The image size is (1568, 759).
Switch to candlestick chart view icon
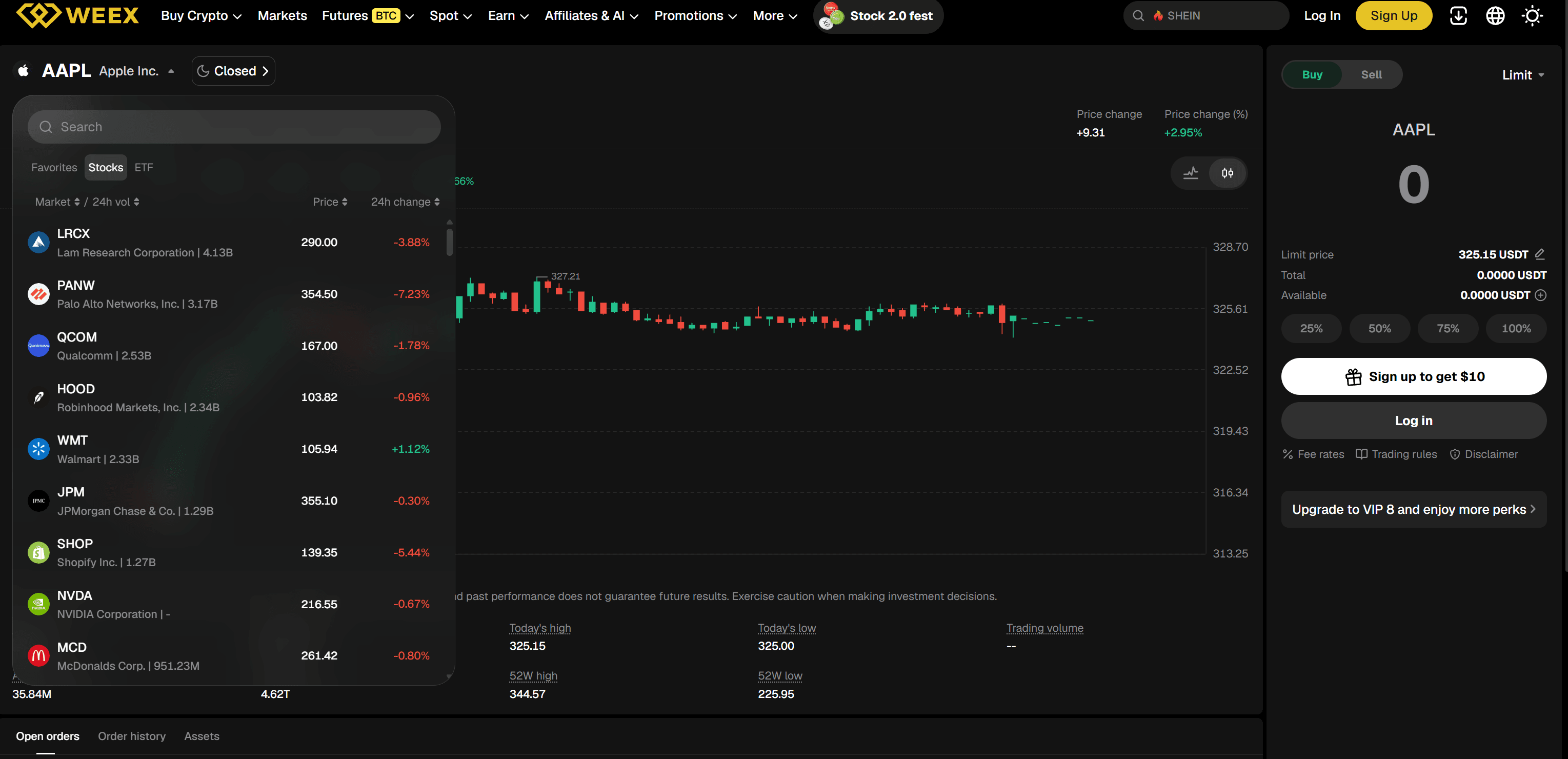coord(1227,173)
